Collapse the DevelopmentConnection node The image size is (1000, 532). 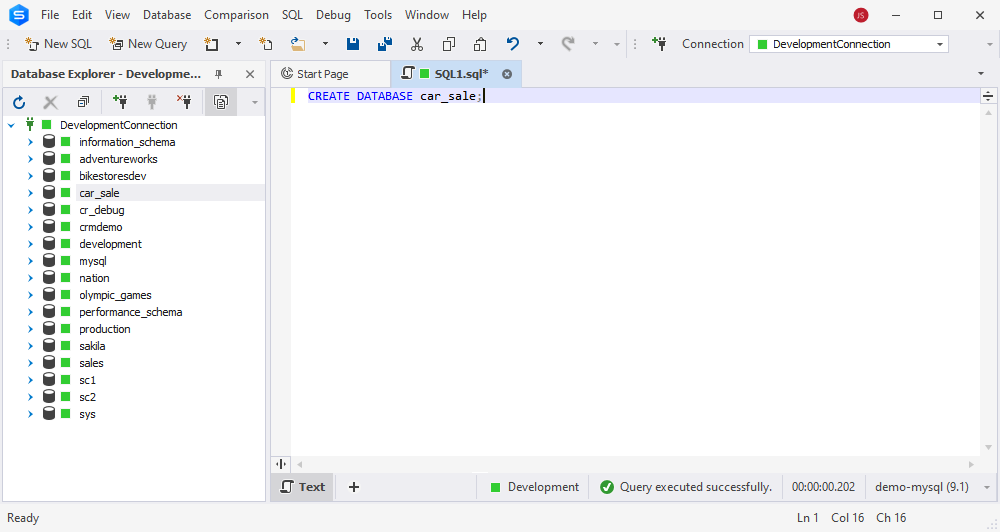click(11, 125)
